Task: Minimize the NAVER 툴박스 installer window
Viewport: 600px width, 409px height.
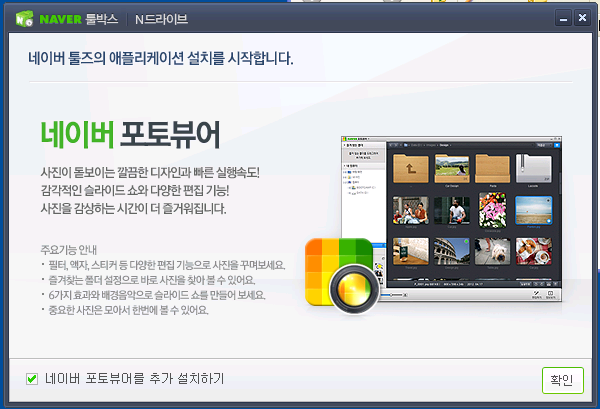Action: point(563,18)
